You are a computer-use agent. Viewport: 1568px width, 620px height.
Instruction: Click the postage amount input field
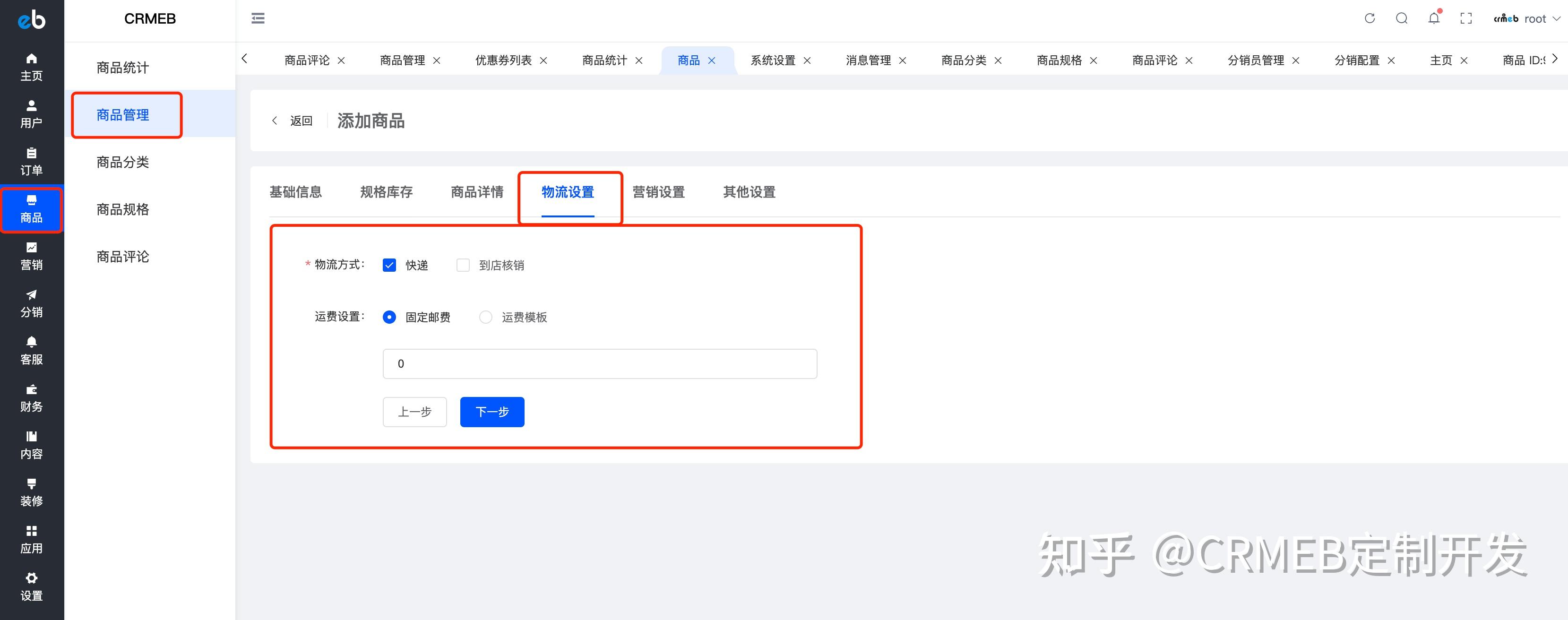pyautogui.click(x=600, y=363)
